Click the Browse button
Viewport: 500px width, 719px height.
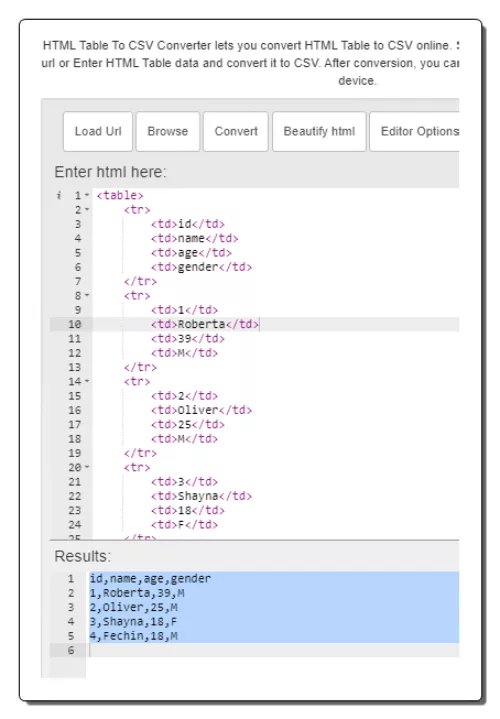click(168, 131)
